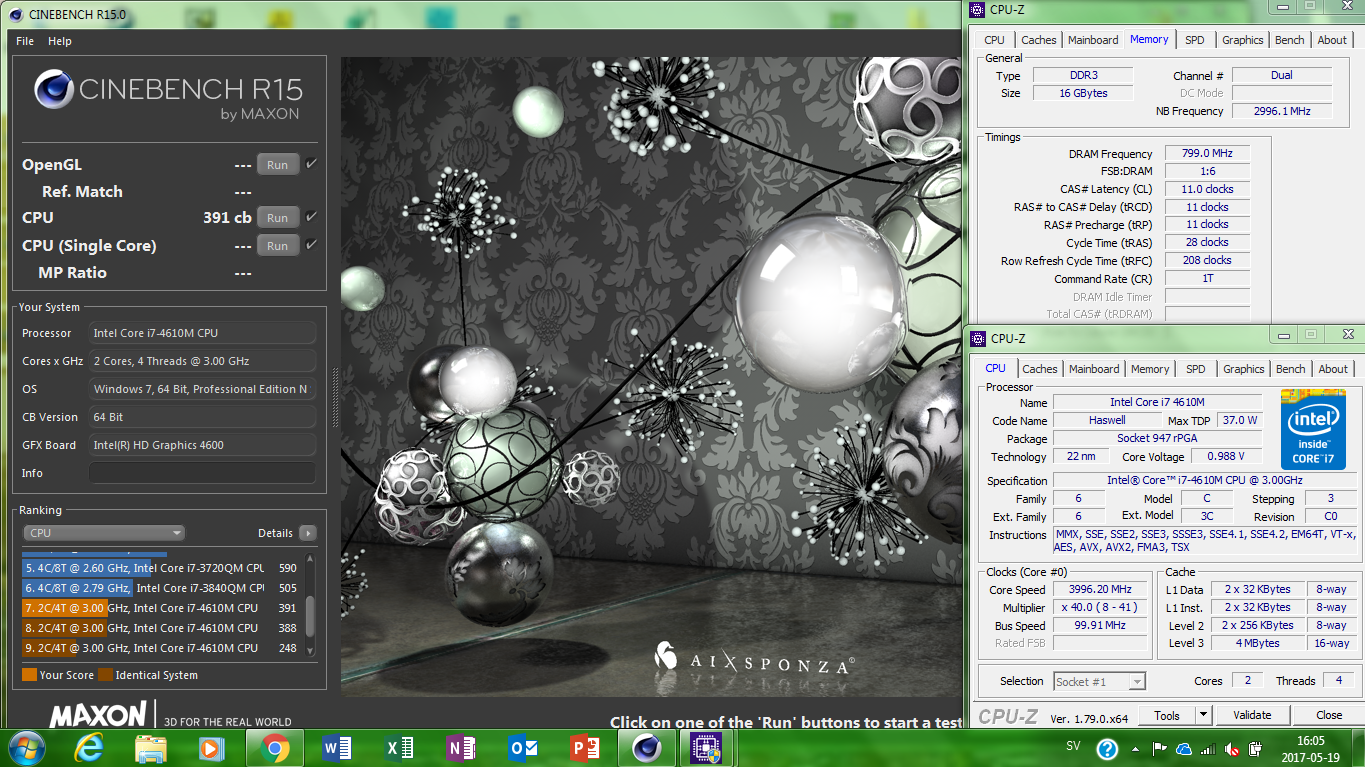
Task: Switch to CPU-Z taskbar icon
Action: click(707, 748)
